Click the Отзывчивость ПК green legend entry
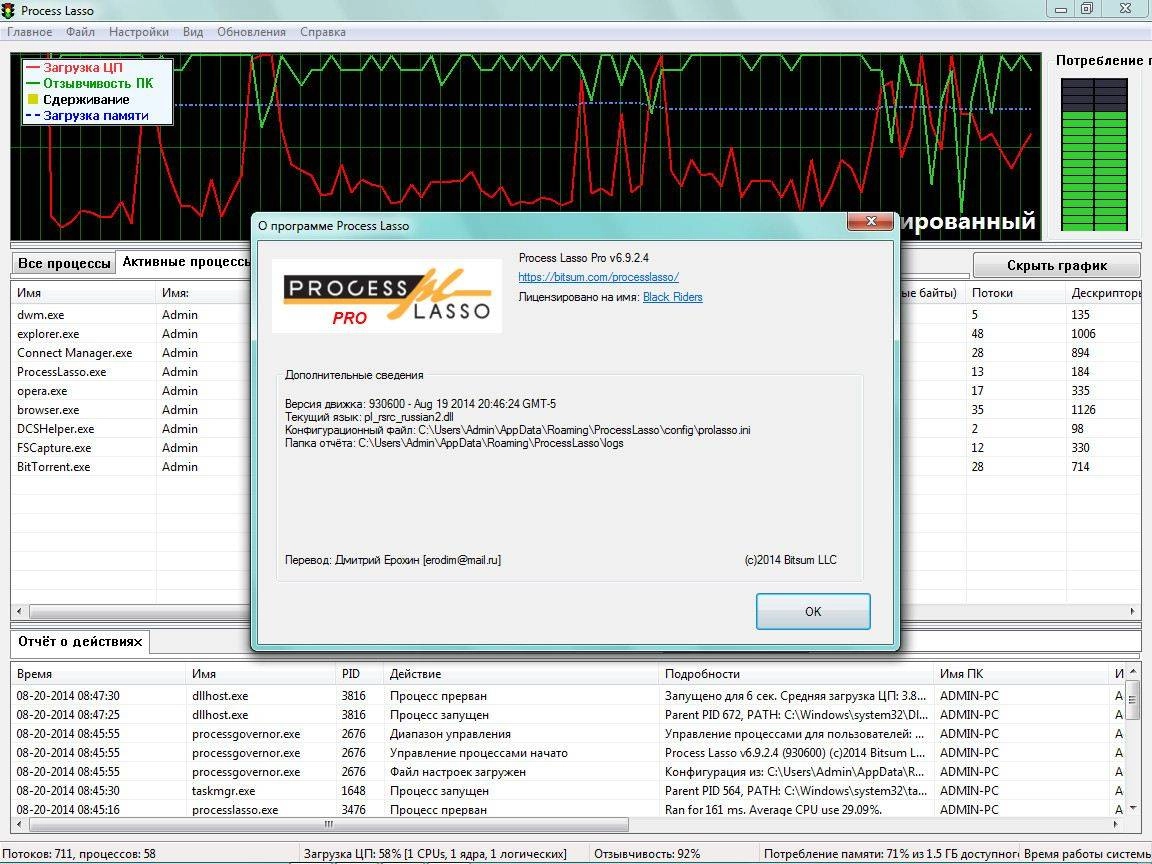1152x864 pixels. pos(90,84)
